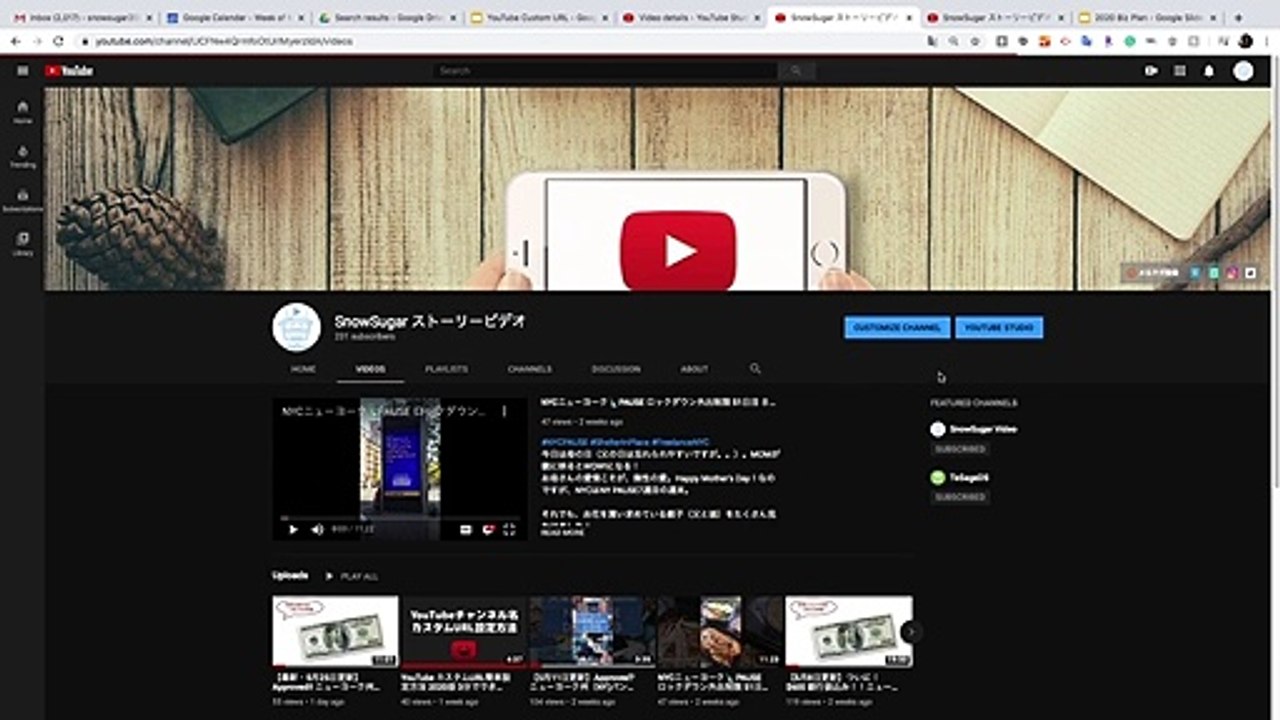Open the third upload thumbnail, uploaded 2 weeks ago
Image resolution: width=1280 pixels, height=720 pixels.
click(592, 631)
